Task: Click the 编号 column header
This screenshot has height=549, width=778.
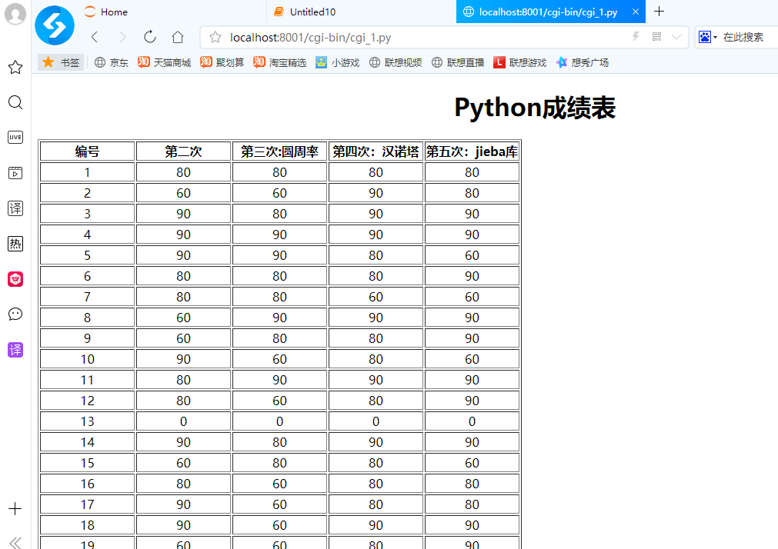Action: click(x=87, y=151)
